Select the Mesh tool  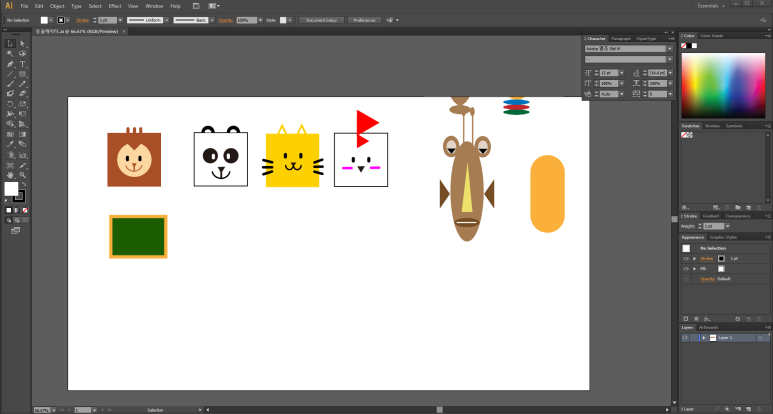click(10, 134)
